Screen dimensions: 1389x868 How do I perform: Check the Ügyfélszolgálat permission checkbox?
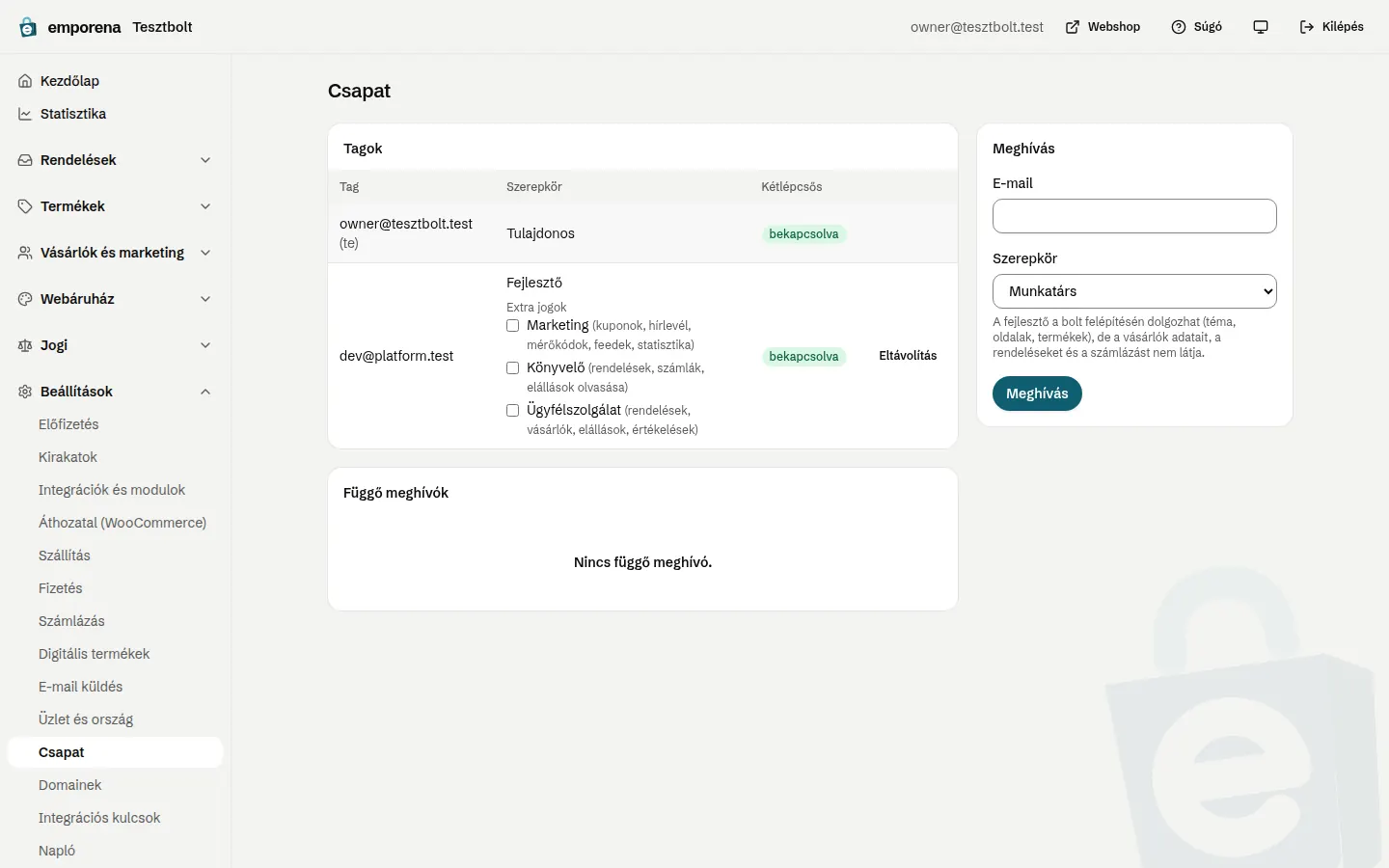click(513, 411)
